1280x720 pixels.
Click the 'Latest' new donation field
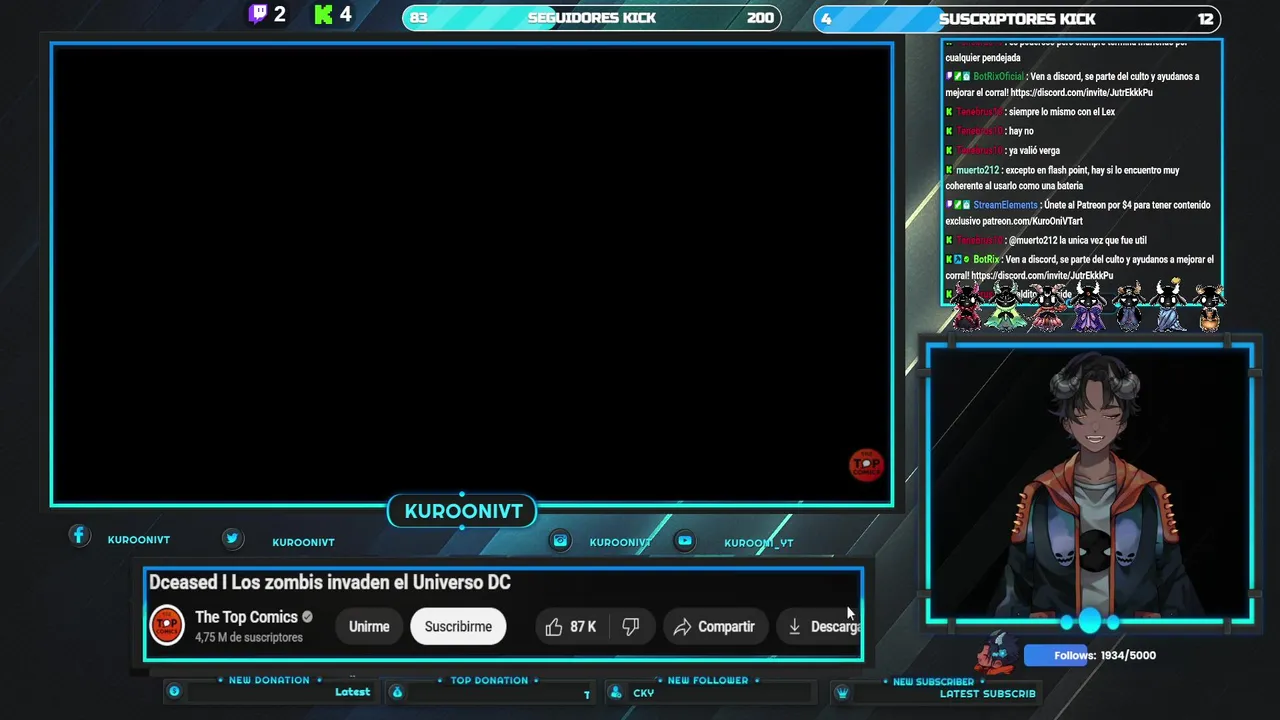tap(352, 691)
